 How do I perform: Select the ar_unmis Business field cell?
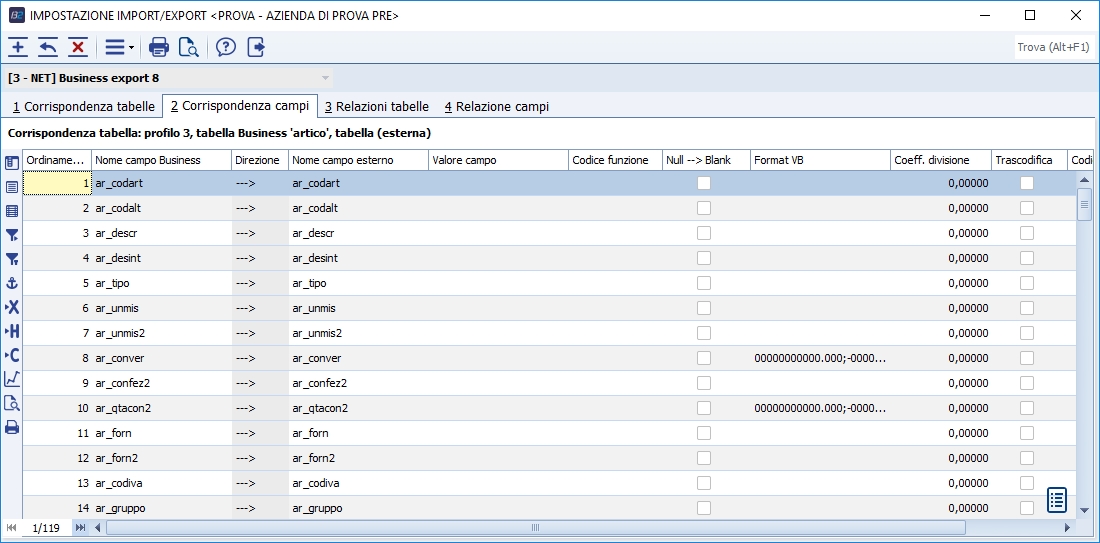coord(161,308)
